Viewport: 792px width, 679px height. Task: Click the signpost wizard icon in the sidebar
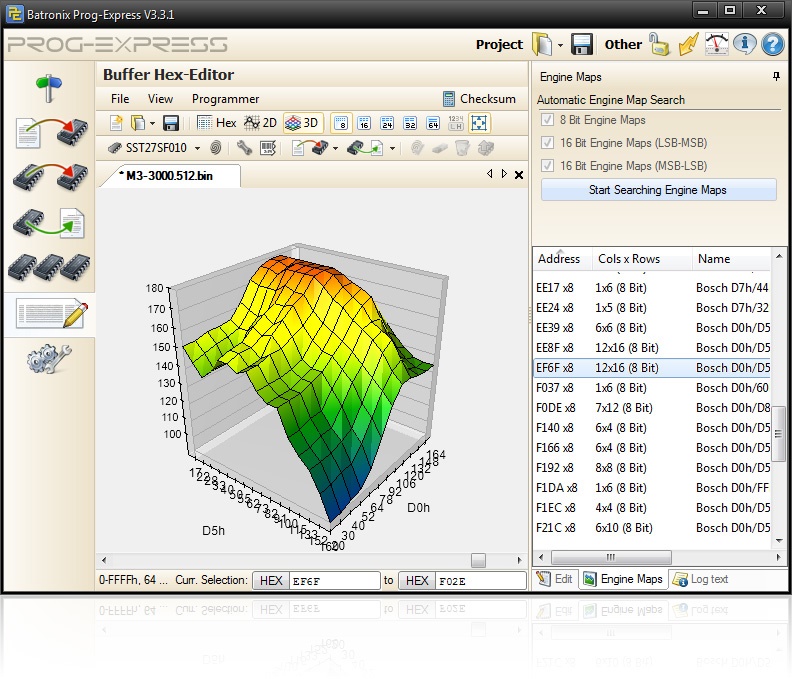pyautogui.click(x=49, y=87)
